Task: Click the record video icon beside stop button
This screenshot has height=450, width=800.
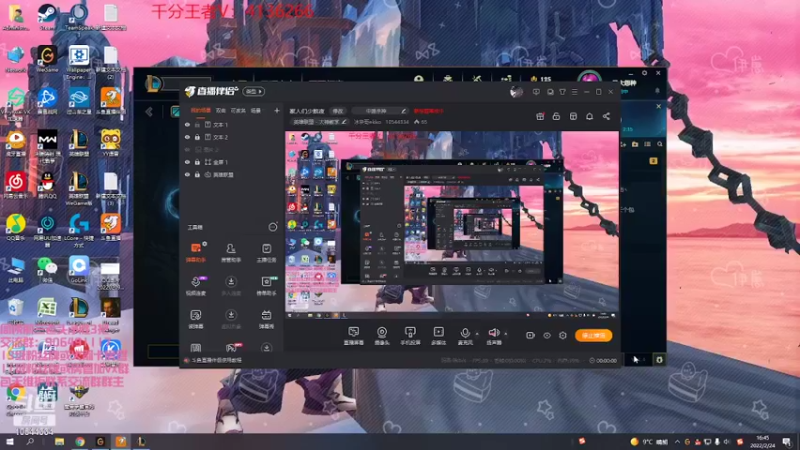Action: point(531,335)
